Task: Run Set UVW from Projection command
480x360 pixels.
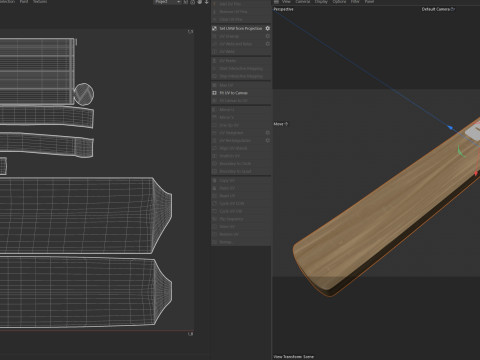Action: point(241,28)
